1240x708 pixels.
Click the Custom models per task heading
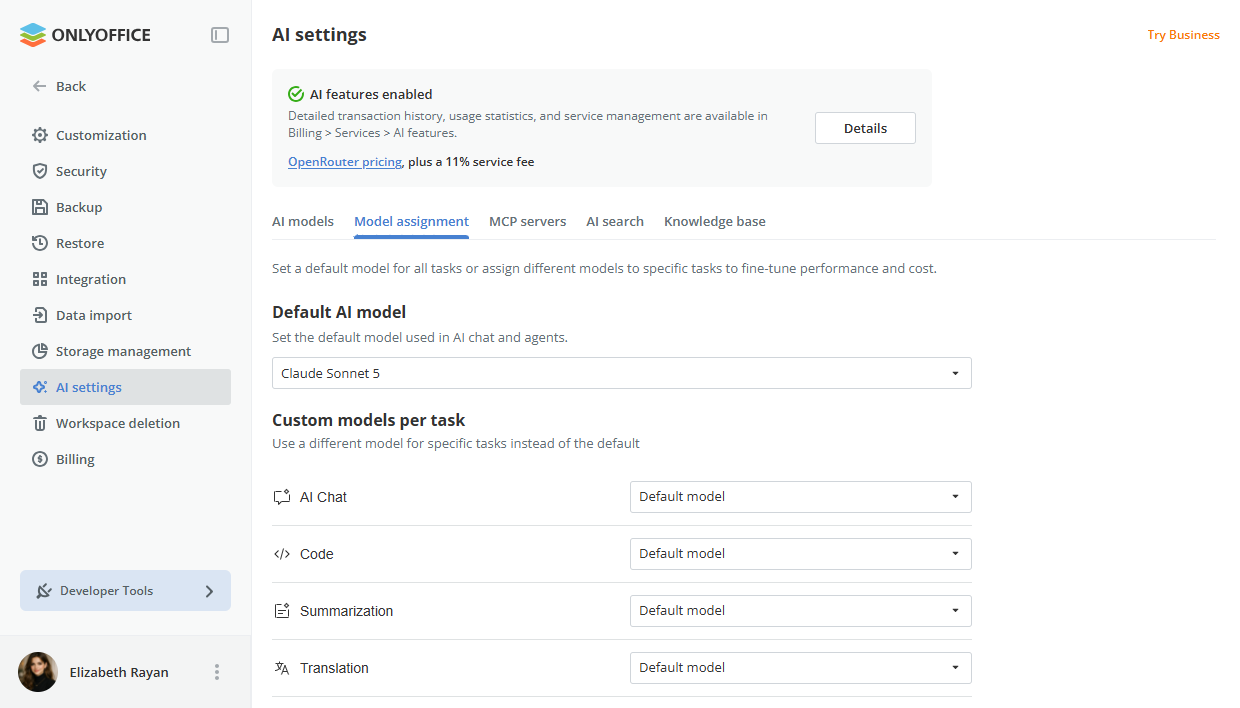[369, 420]
